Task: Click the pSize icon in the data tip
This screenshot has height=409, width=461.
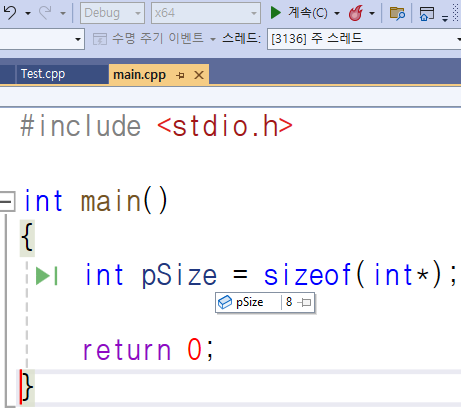Action: tap(225, 302)
